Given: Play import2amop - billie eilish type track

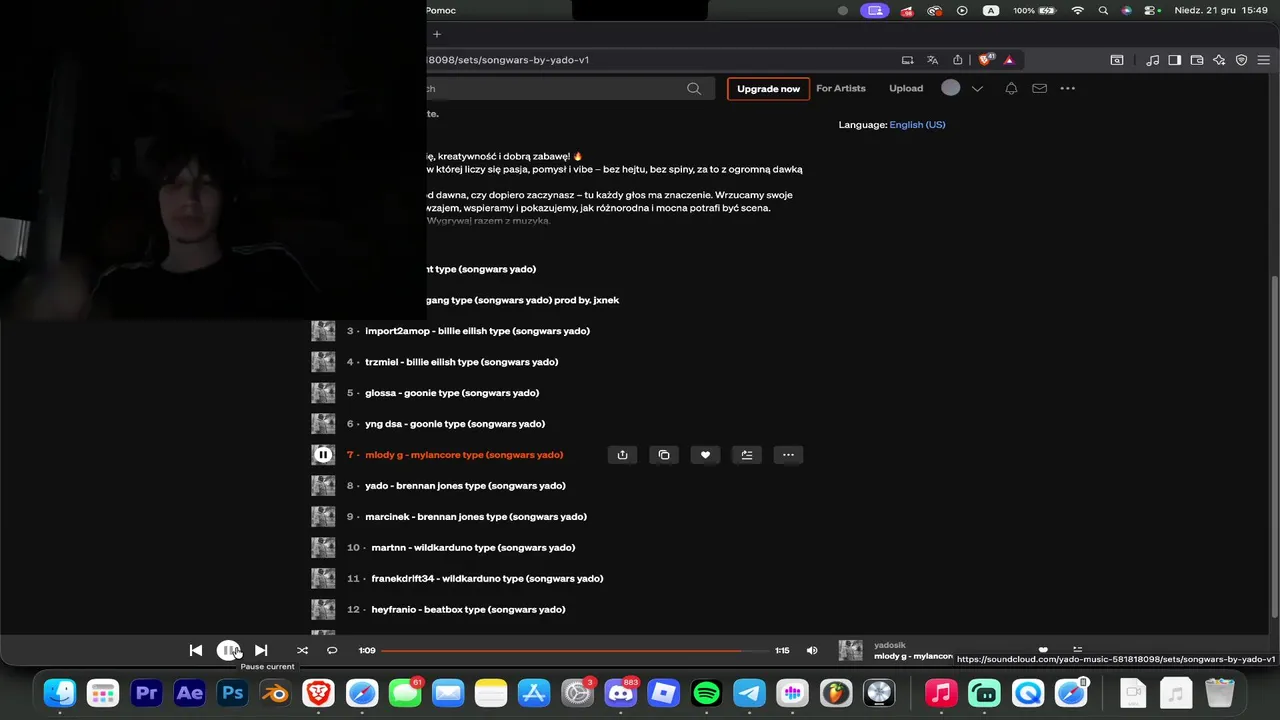Looking at the screenshot, I should coord(477,331).
